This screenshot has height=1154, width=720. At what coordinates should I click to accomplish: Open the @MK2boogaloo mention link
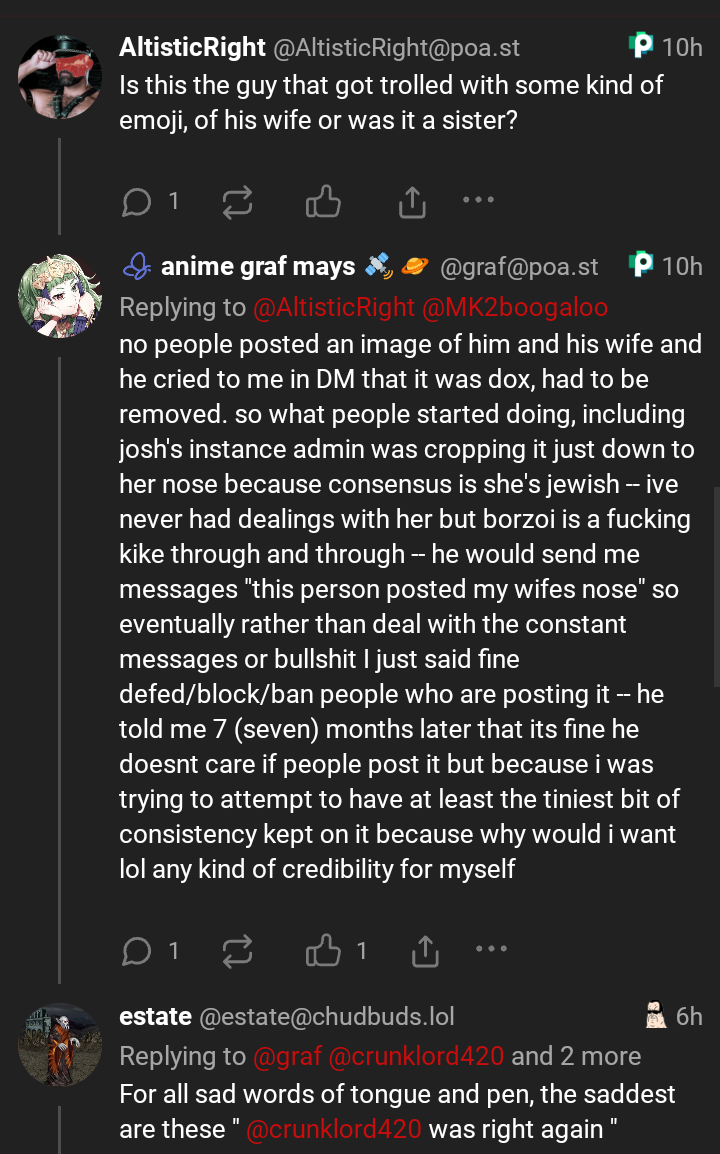click(515, 307)
